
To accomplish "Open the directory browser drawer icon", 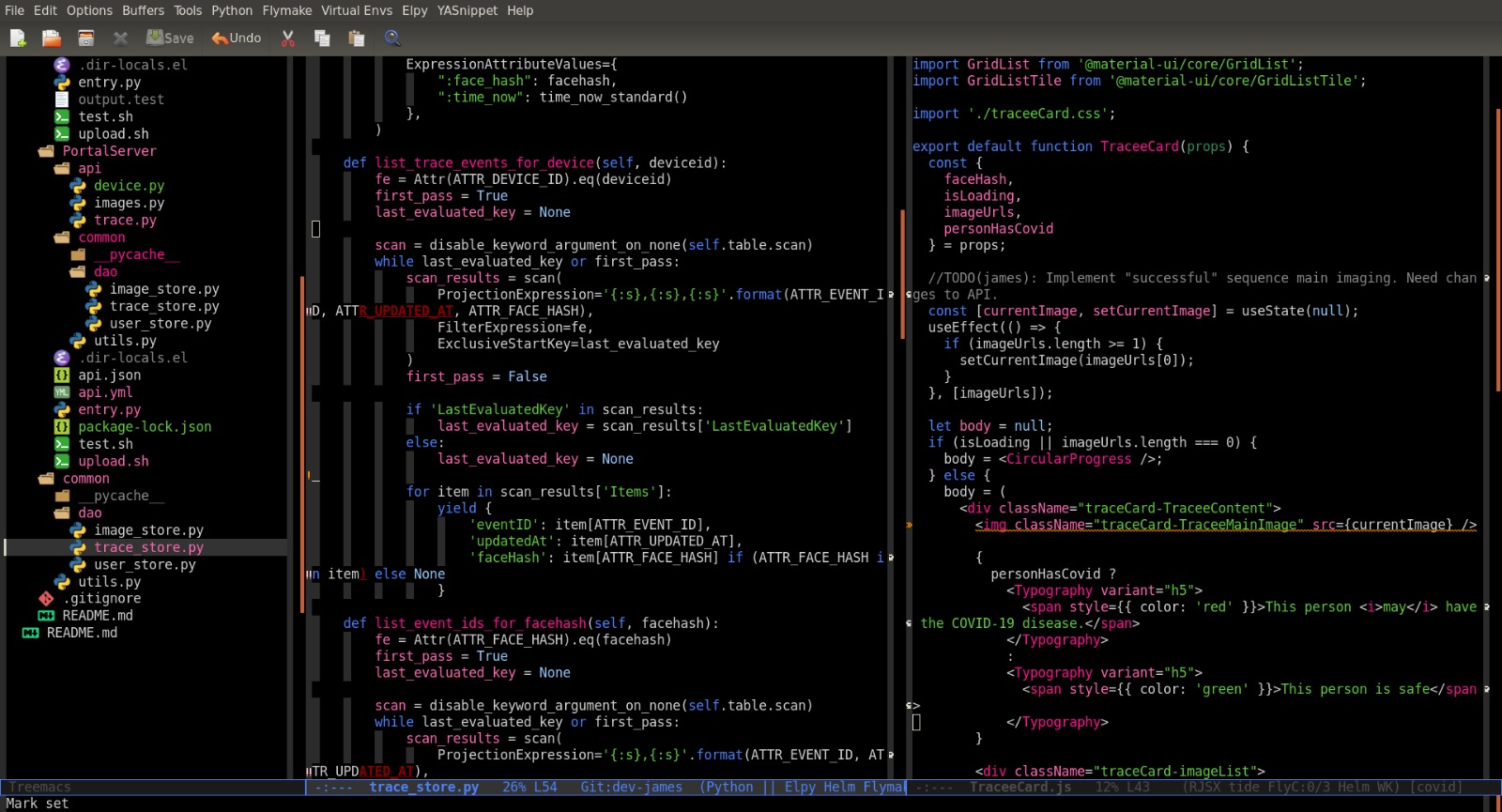I will (85, 38).
